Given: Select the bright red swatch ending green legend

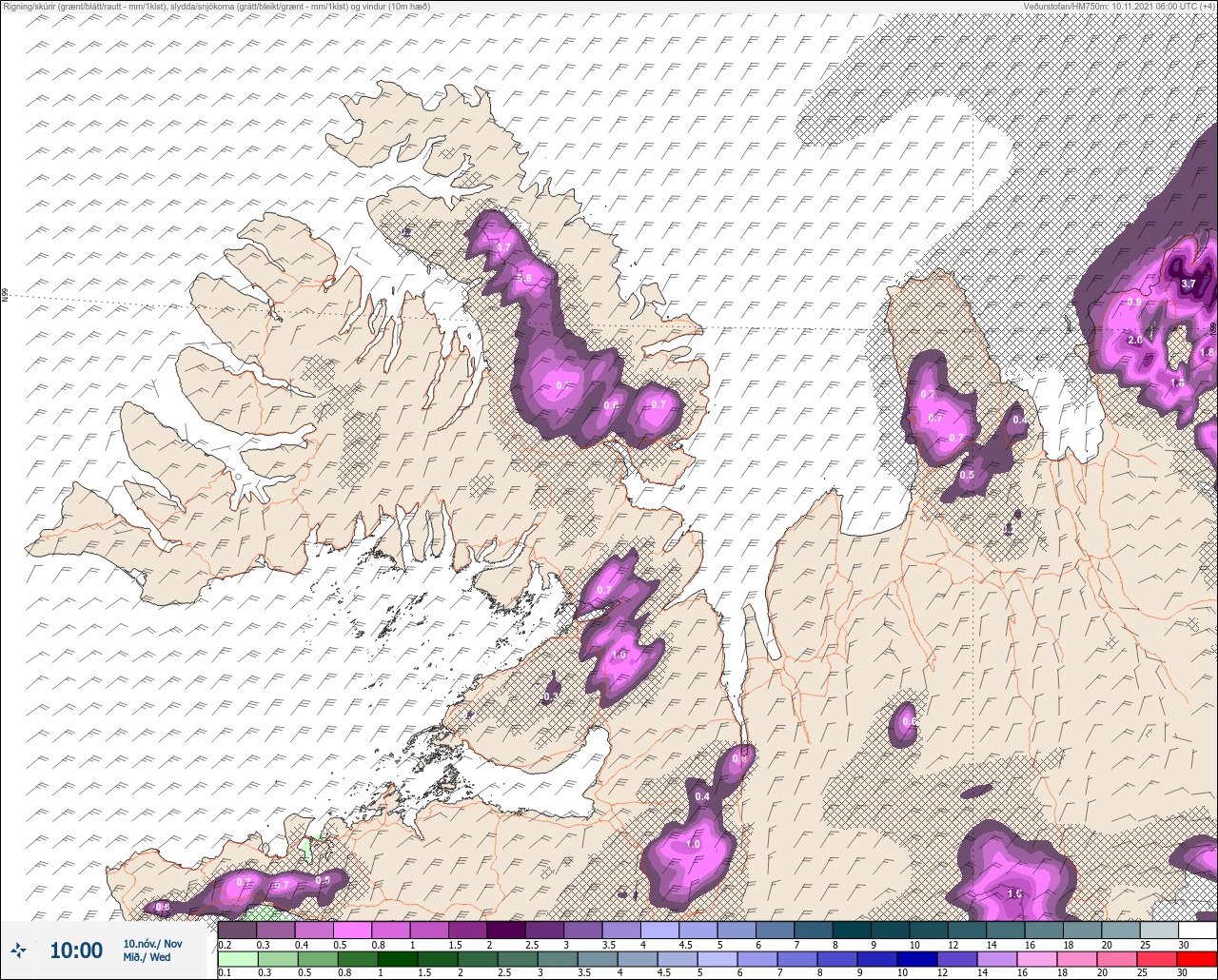Looking at the screenshot, I should (1197, 959).
